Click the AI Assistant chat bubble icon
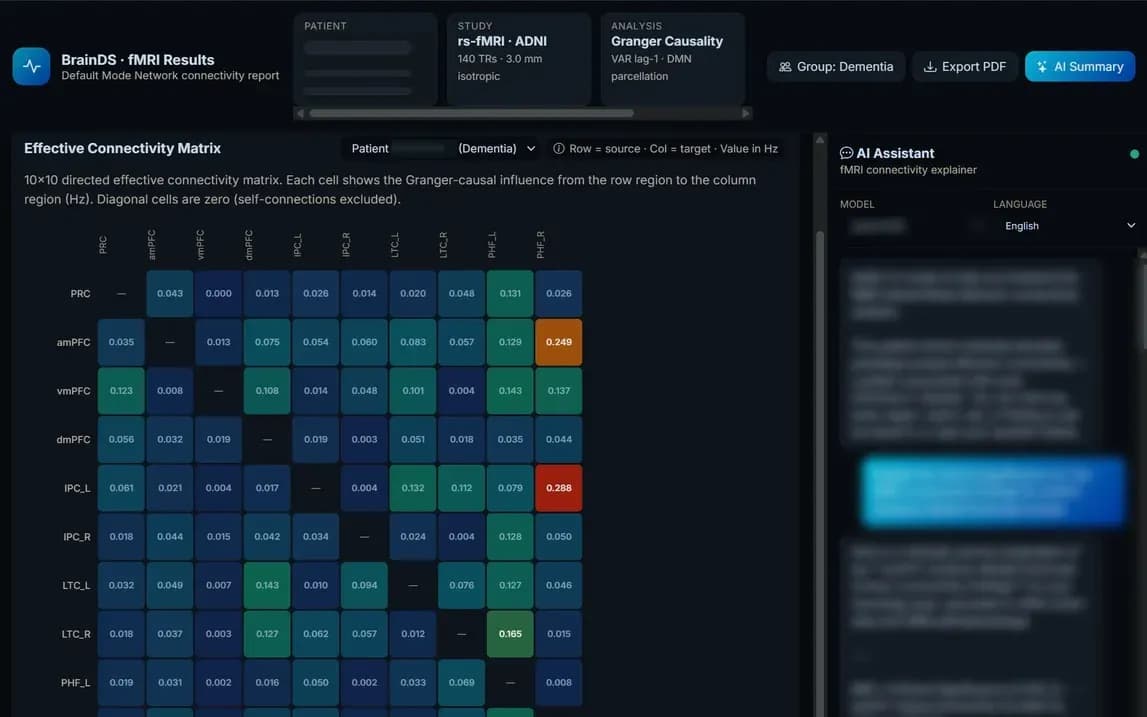This screenshot has height=717, width=1147. (x=846, y=153)
